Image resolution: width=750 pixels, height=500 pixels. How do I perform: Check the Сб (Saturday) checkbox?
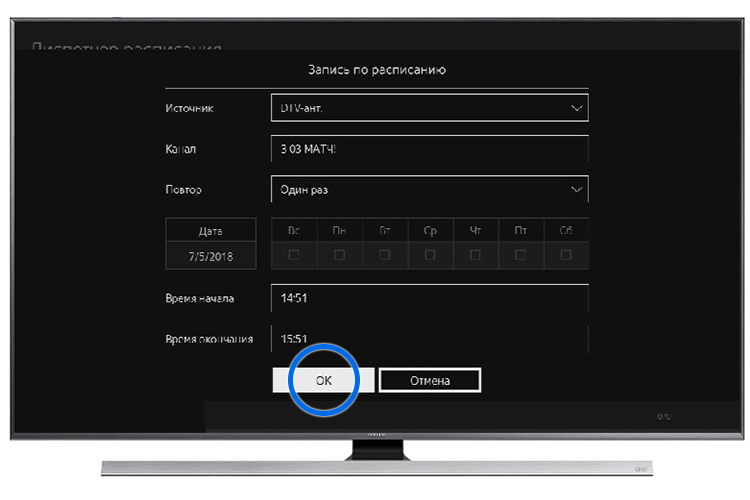tap(566, 255)
